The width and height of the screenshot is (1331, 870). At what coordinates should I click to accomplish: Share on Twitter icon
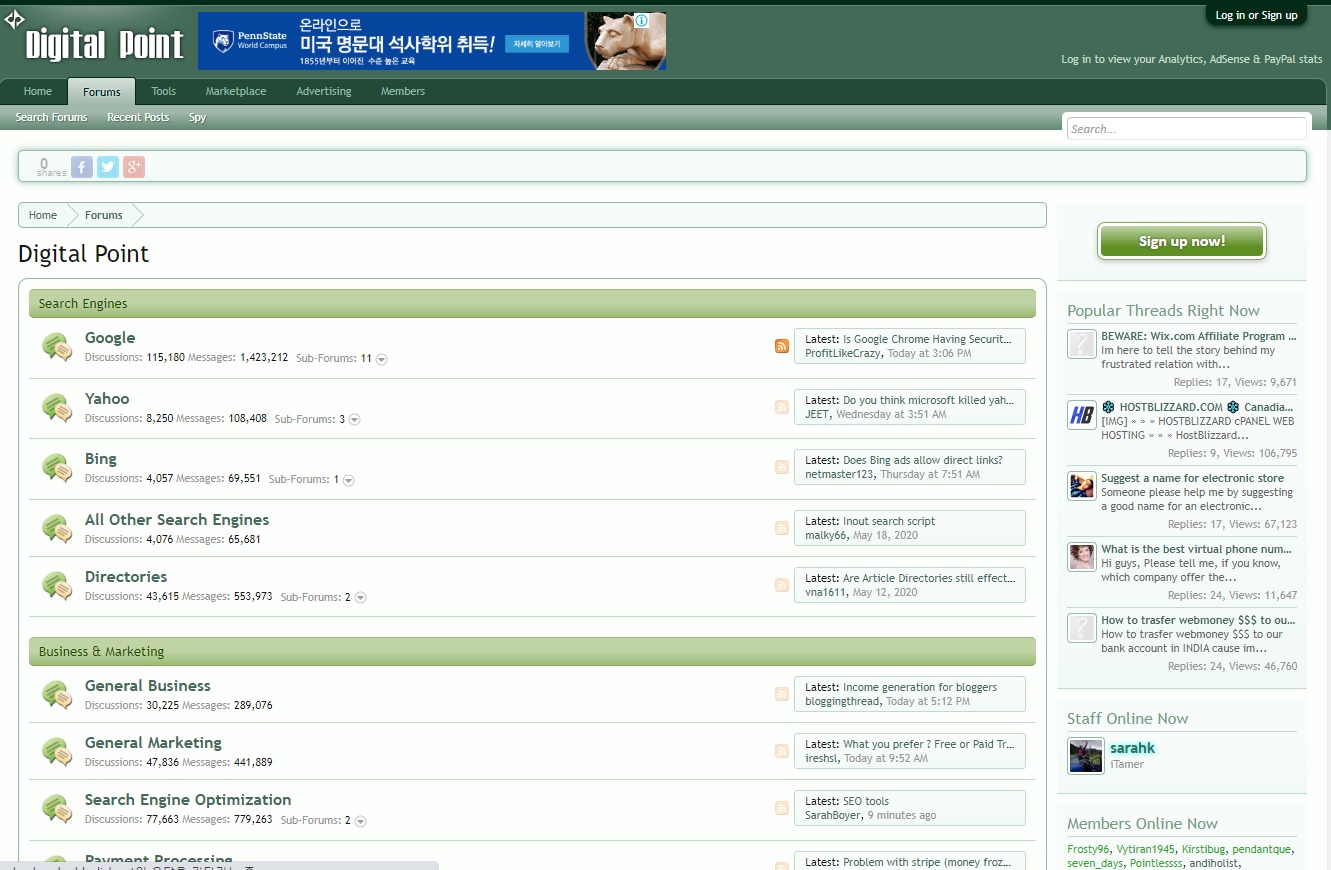(x=108, y=167)
